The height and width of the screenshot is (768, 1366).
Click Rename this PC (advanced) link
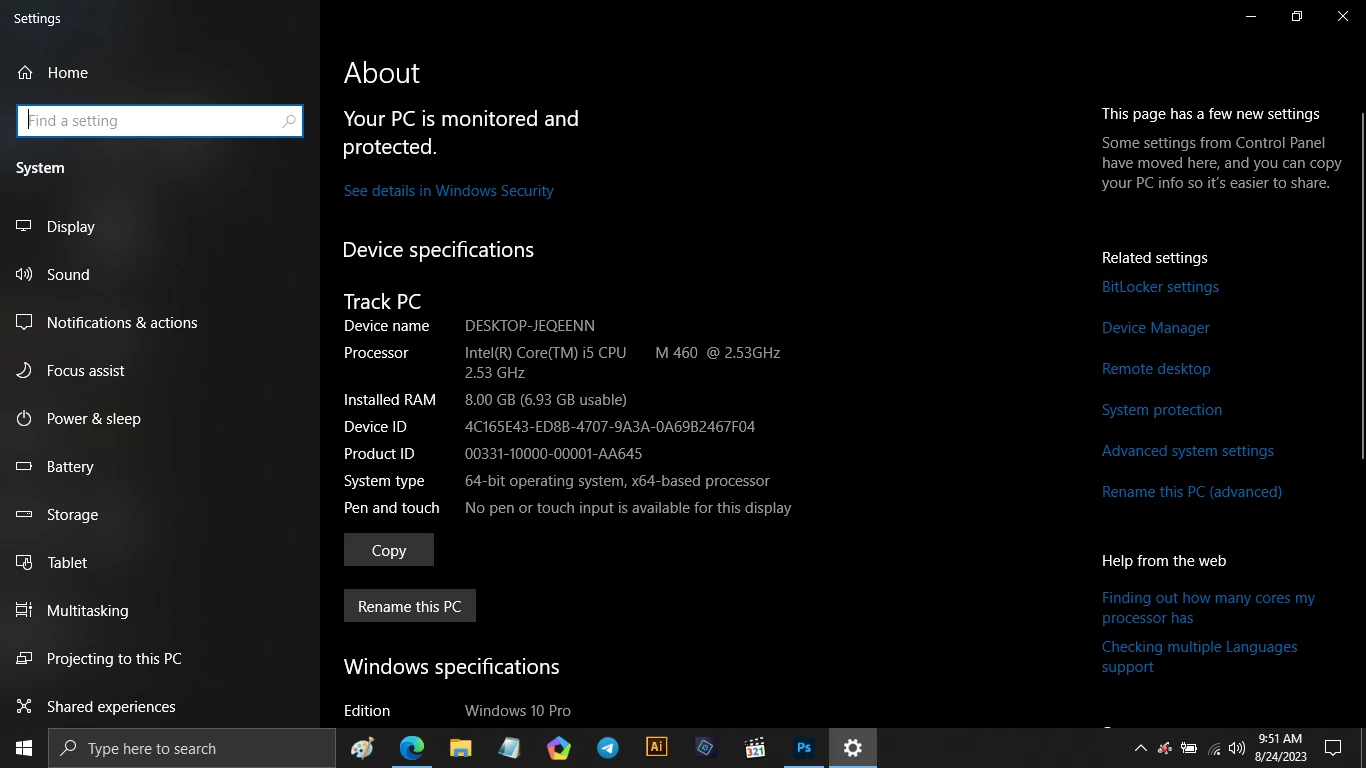[1192, 492]
